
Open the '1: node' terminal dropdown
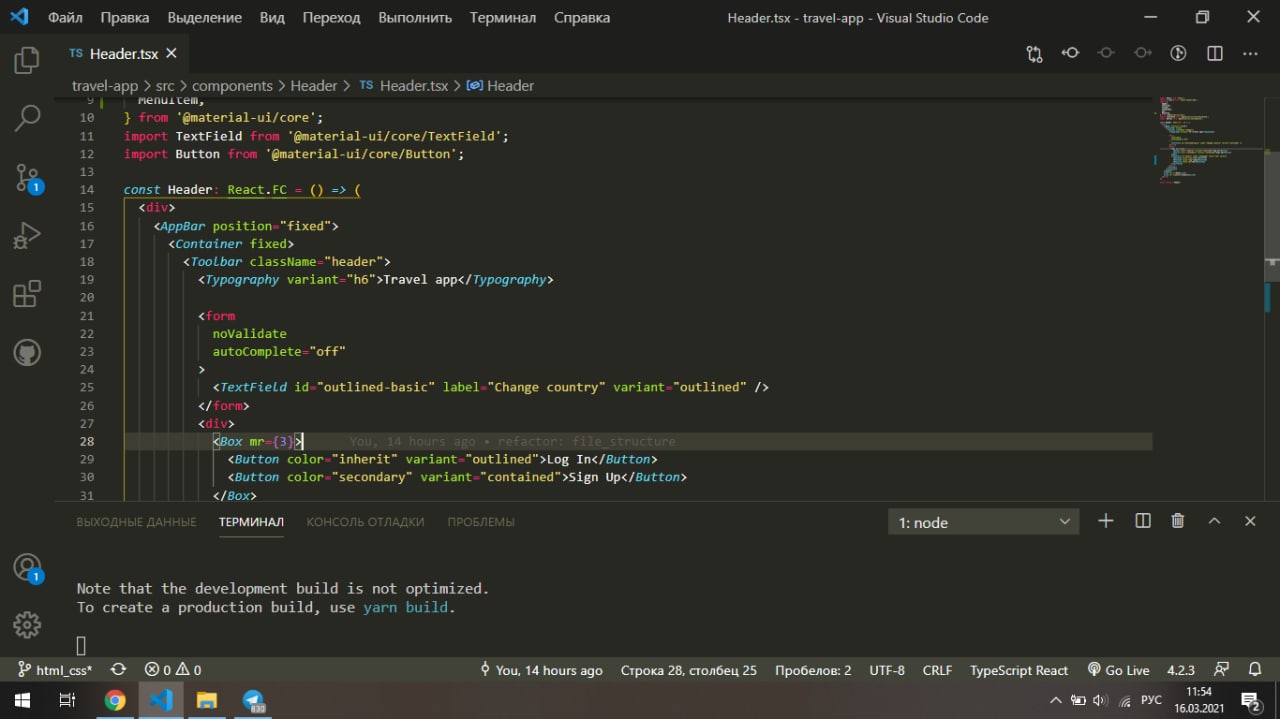click(983, 522)
